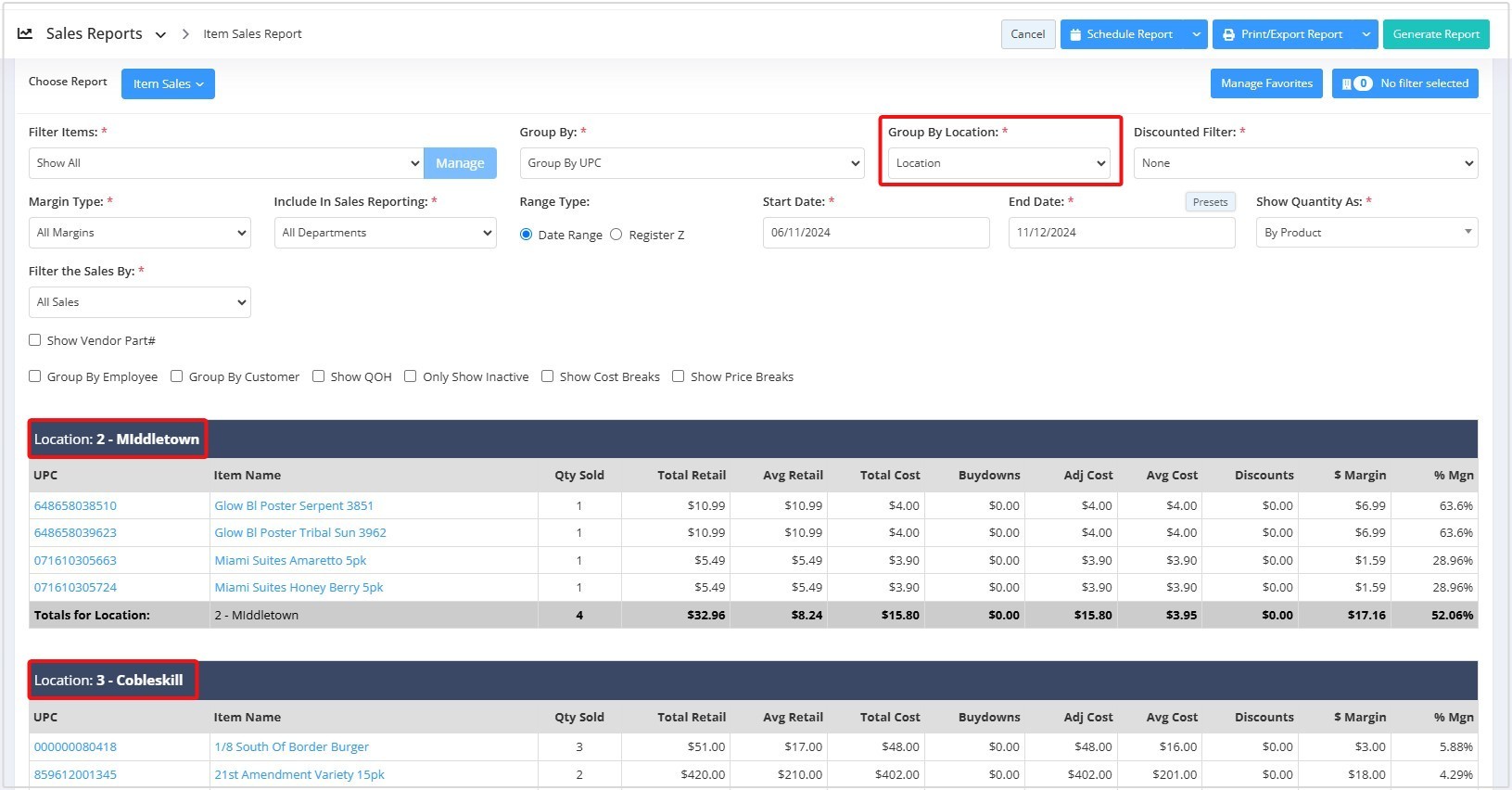
Task: Cancel the report
Action: coord(1027,34)
